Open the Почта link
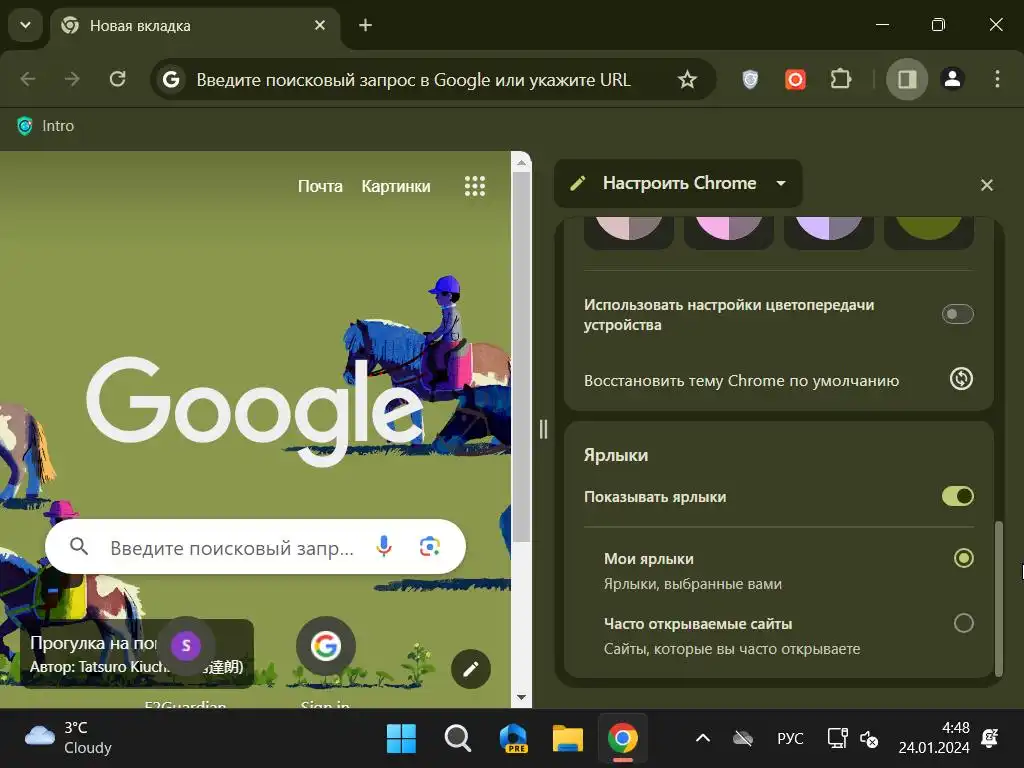This screenshot has width=1024, height=768. (320, 186)
